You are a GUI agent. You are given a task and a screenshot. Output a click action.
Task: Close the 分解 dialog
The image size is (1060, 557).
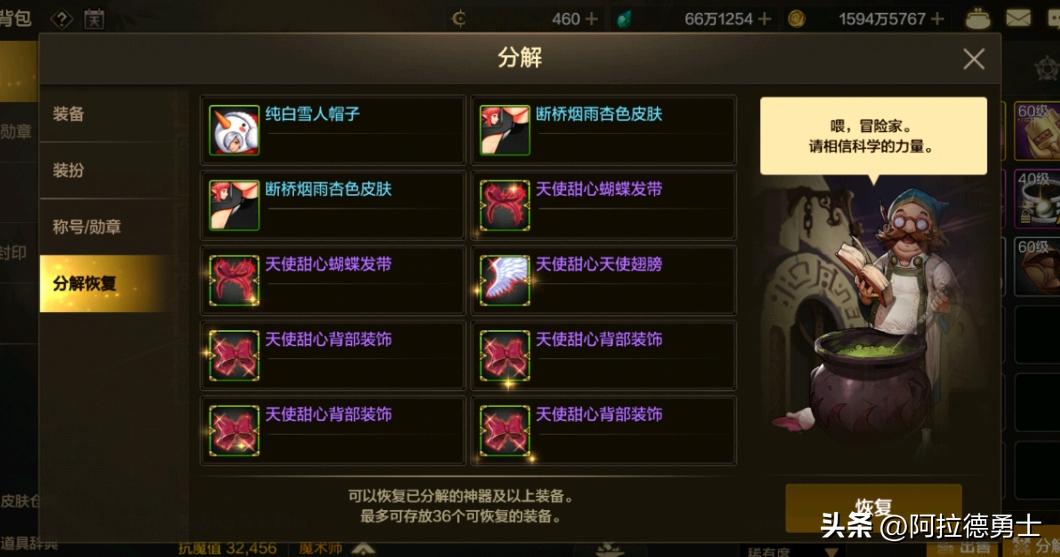pyautogui.click(x=973, y=59)
